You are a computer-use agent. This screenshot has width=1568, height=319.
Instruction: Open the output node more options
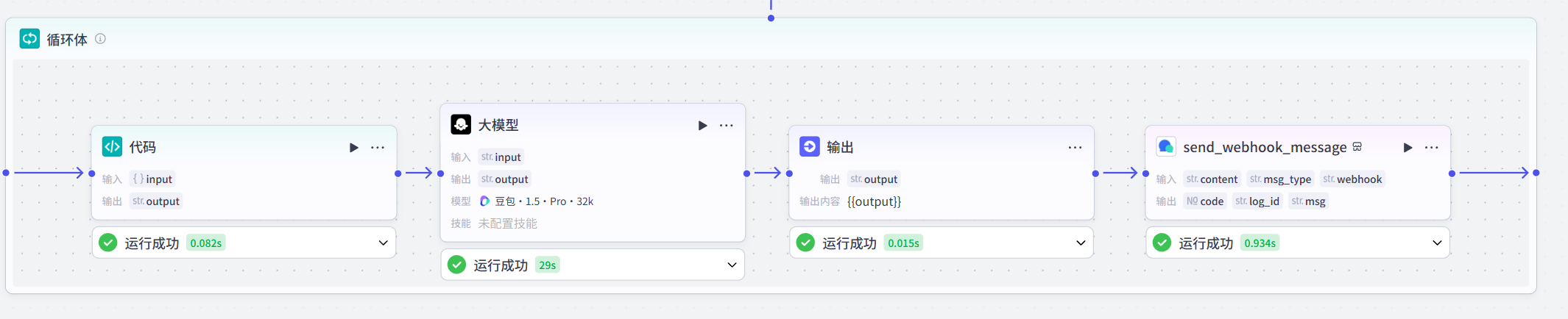click(x=1075, y=148)
